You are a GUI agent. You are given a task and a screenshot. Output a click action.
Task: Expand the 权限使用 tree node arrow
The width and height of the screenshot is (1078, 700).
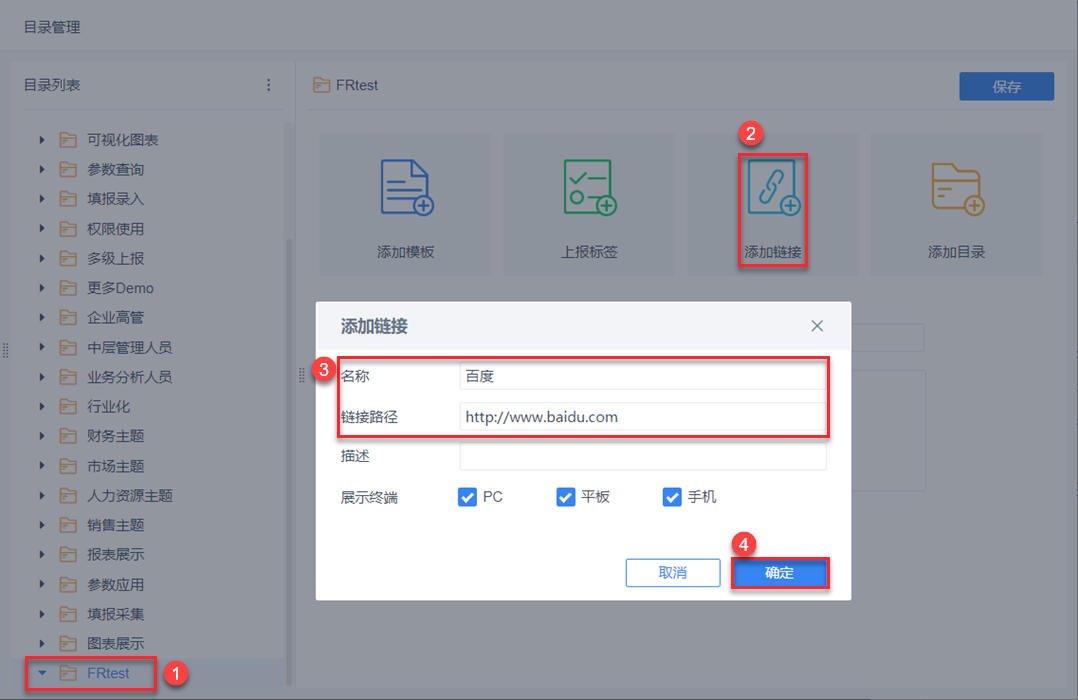click(x=42, y=229)
